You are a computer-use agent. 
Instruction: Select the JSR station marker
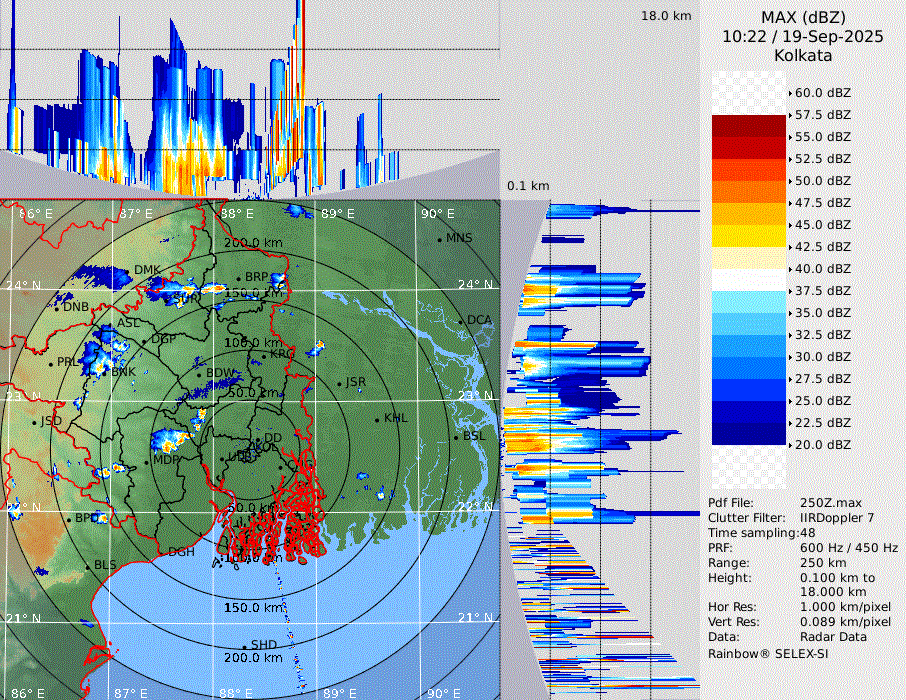click(339, 383)
